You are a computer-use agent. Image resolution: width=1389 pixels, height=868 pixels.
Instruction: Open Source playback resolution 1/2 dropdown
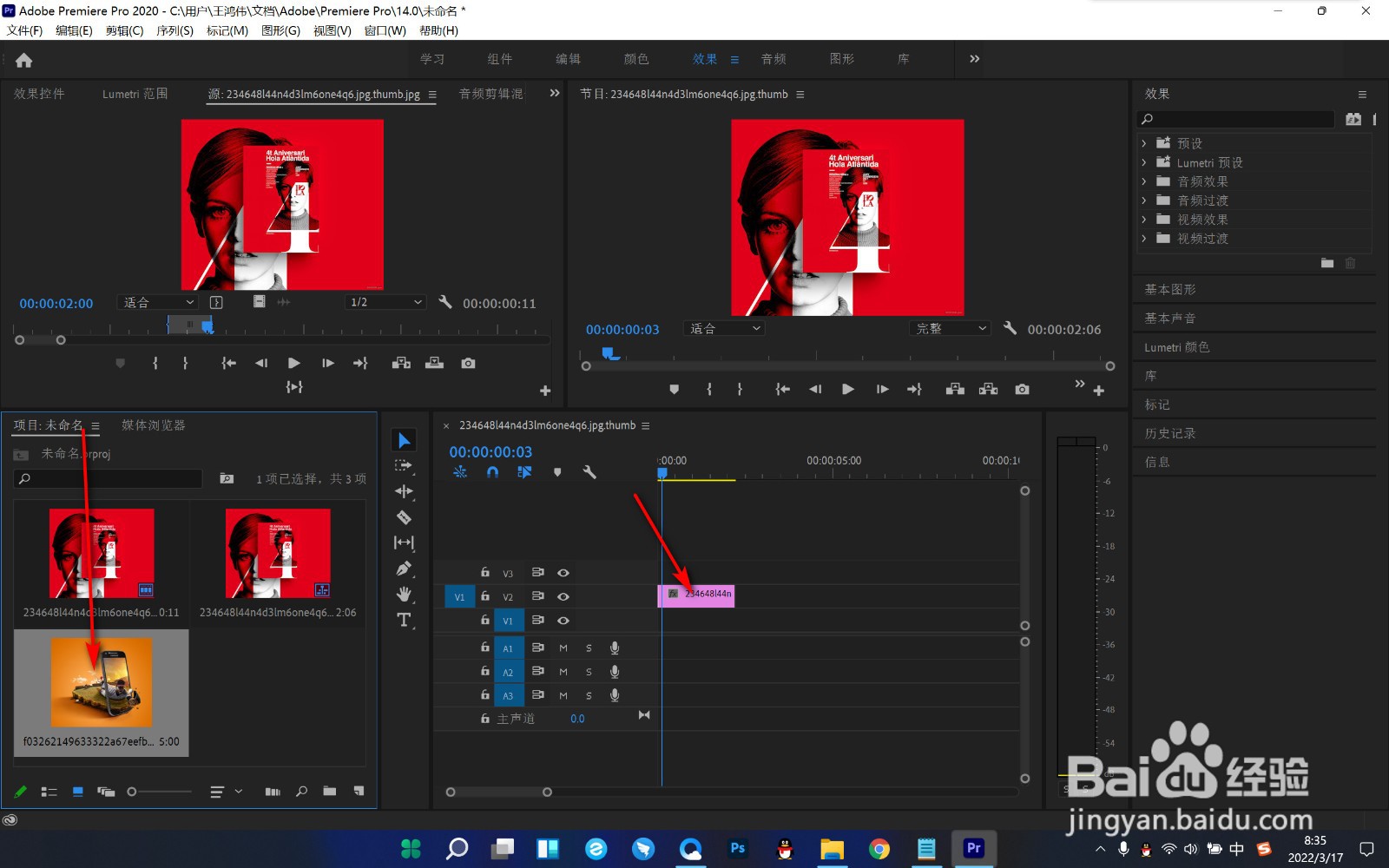(385, 302)
